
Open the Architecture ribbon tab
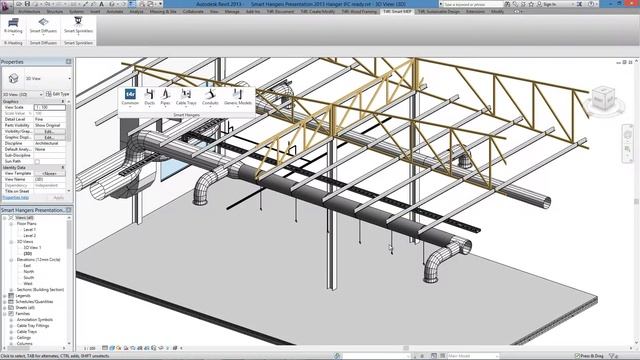click(29, 11)
